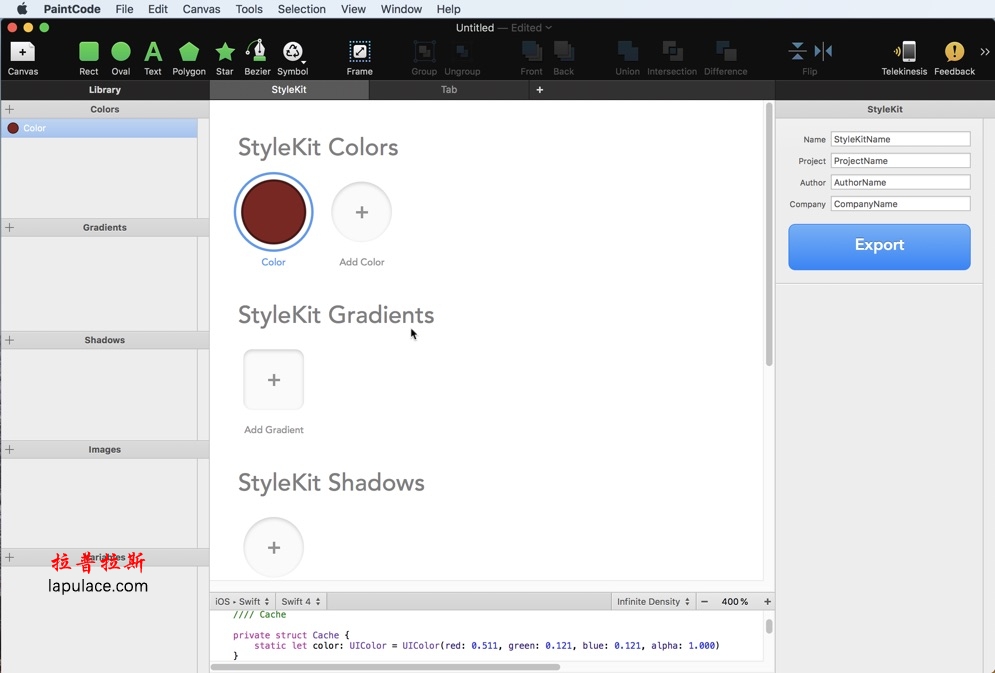Click the blue Export button
Viewport: 995px width, 673px height.
(x=880, y=246)
